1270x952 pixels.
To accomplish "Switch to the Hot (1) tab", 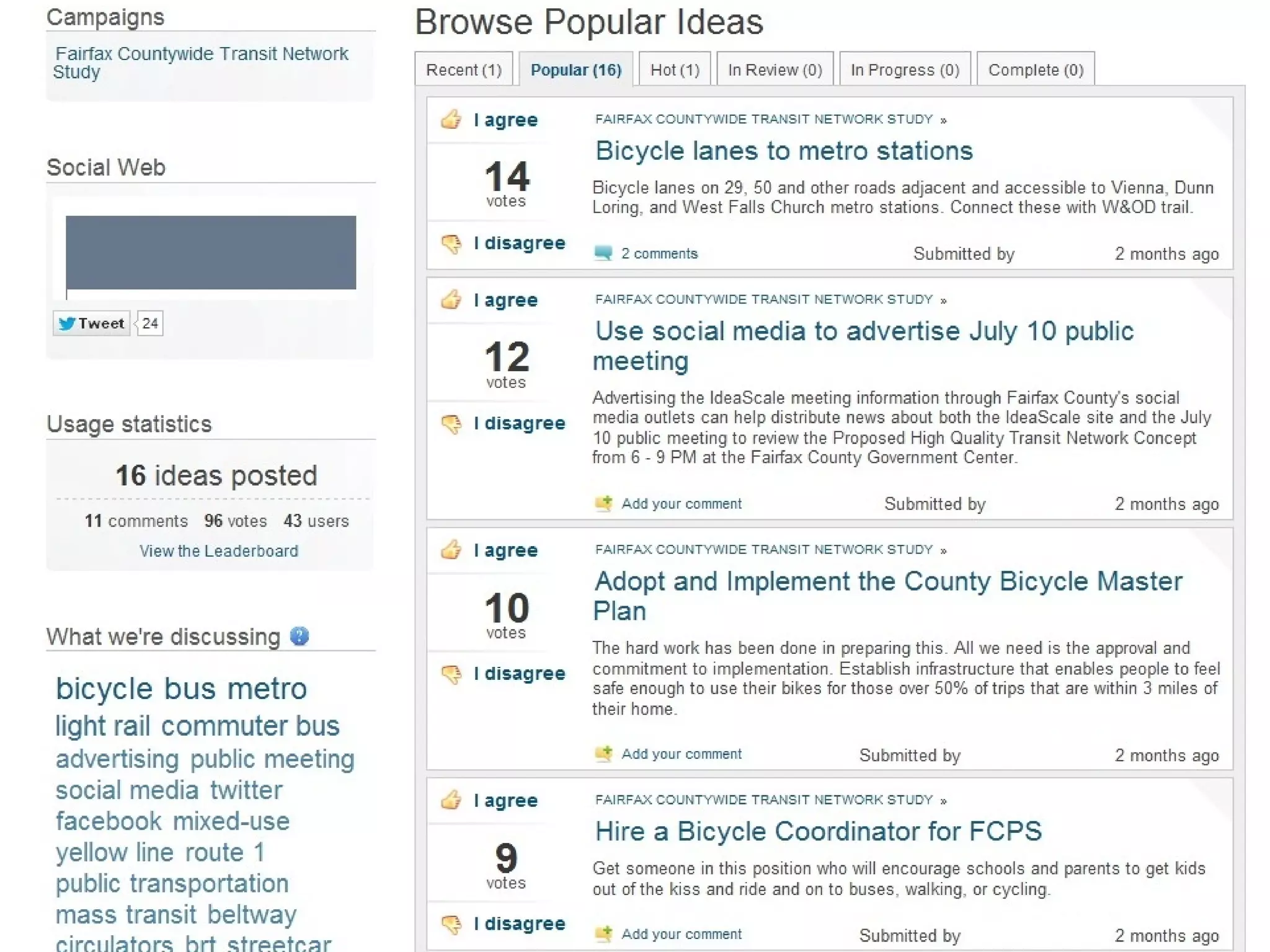I will click(675, 69).
